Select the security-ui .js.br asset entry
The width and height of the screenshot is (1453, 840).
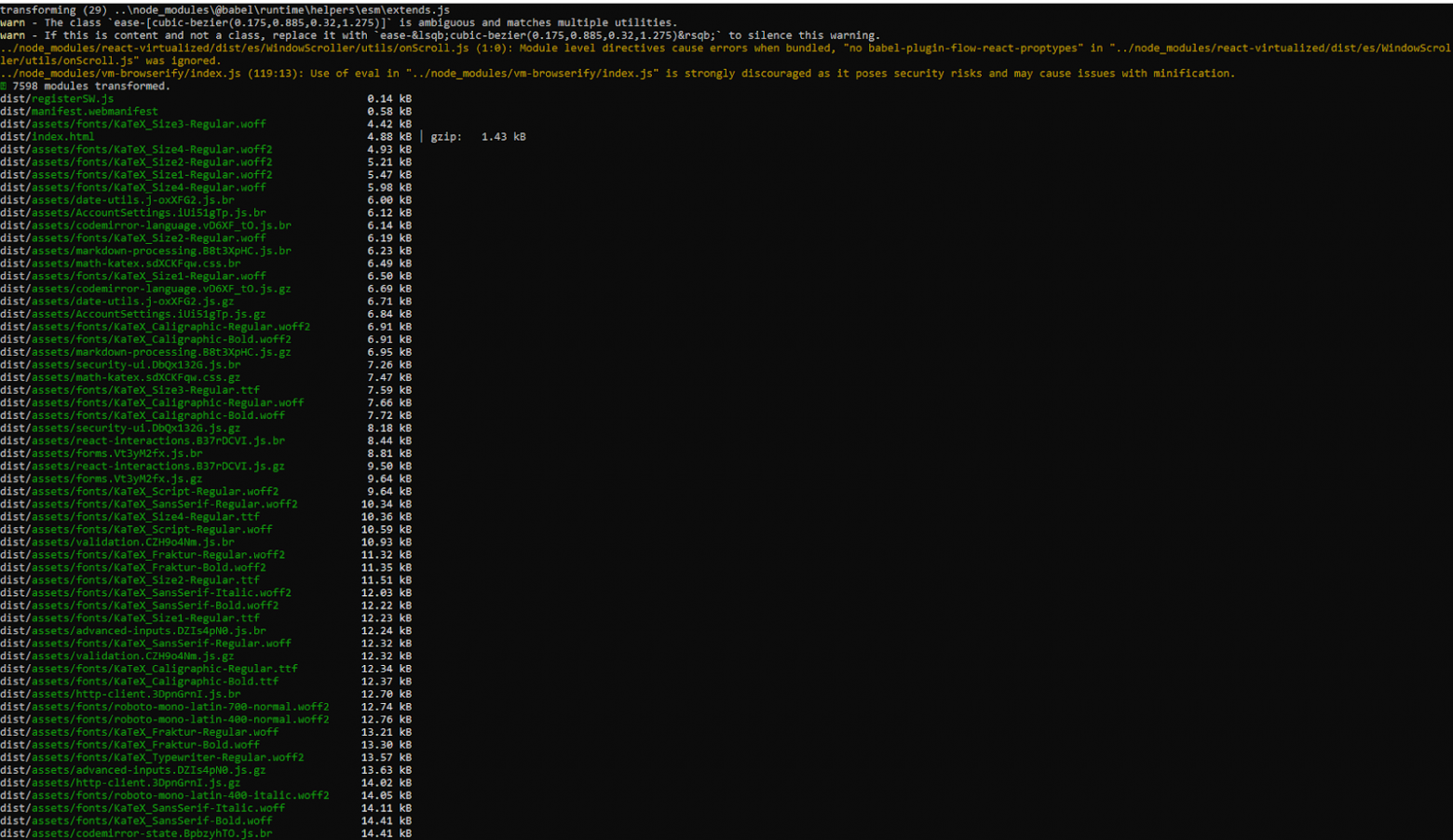(120, 365)
